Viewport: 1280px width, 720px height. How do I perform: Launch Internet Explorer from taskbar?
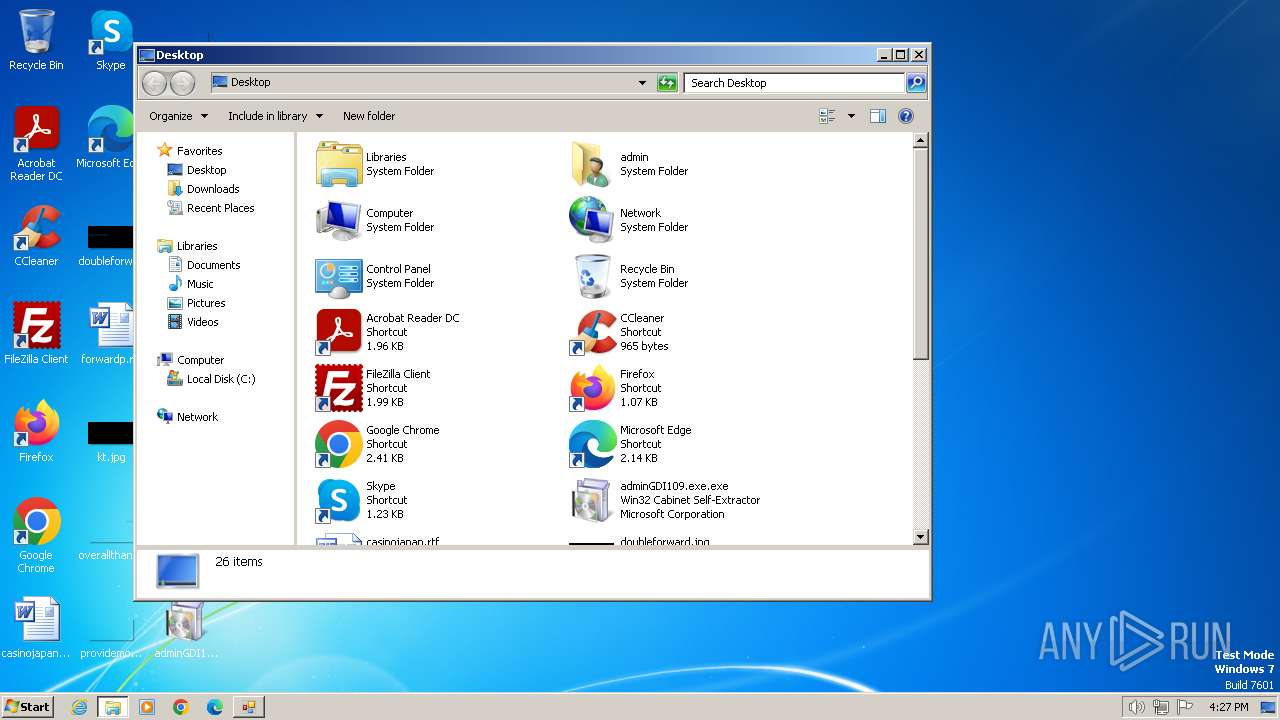(x=79, y=707)
